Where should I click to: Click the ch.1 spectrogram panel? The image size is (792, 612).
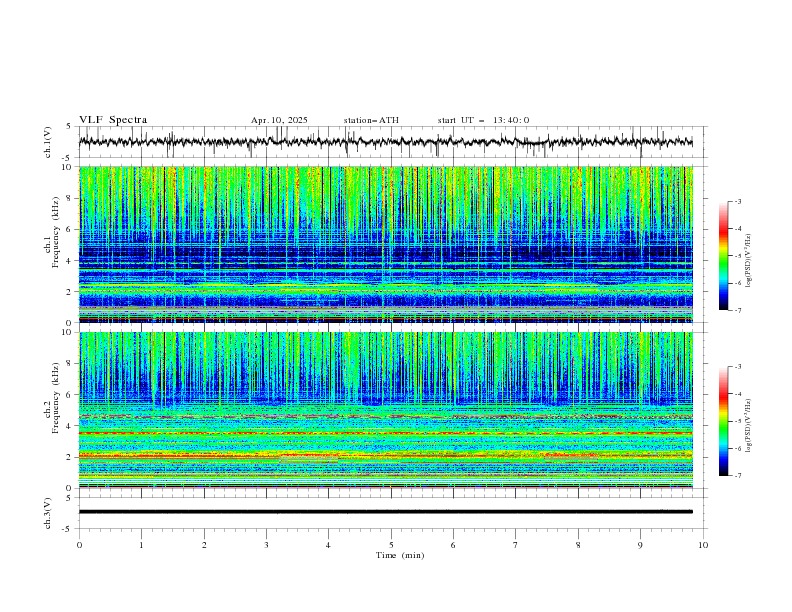[x=386, y=244]
